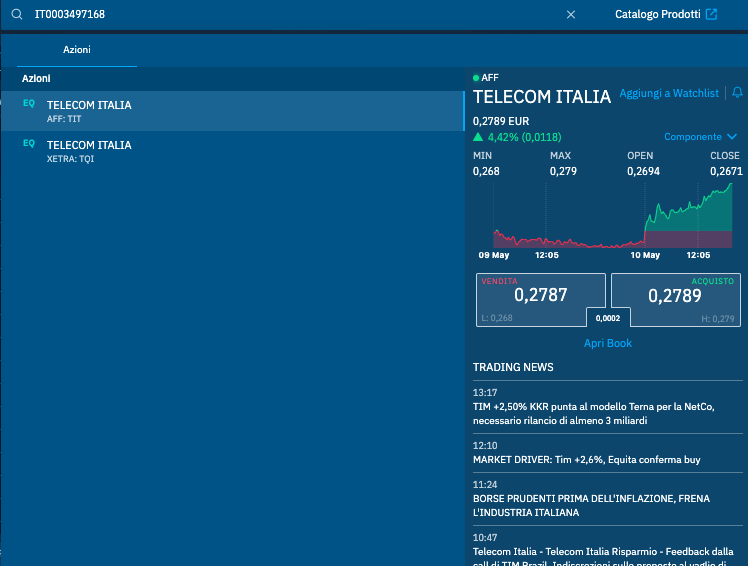Click Aggiungi a Watchlist link
748x566 pixels.
tap(669, 94)
